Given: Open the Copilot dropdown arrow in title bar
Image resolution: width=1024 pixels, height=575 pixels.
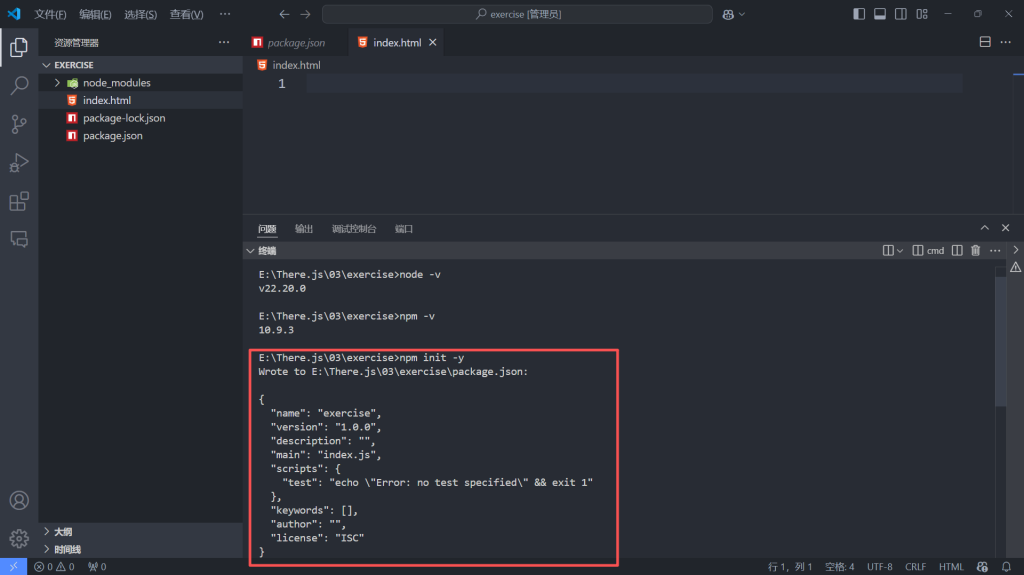Looking at the screenshot, I should coord(742,15).
